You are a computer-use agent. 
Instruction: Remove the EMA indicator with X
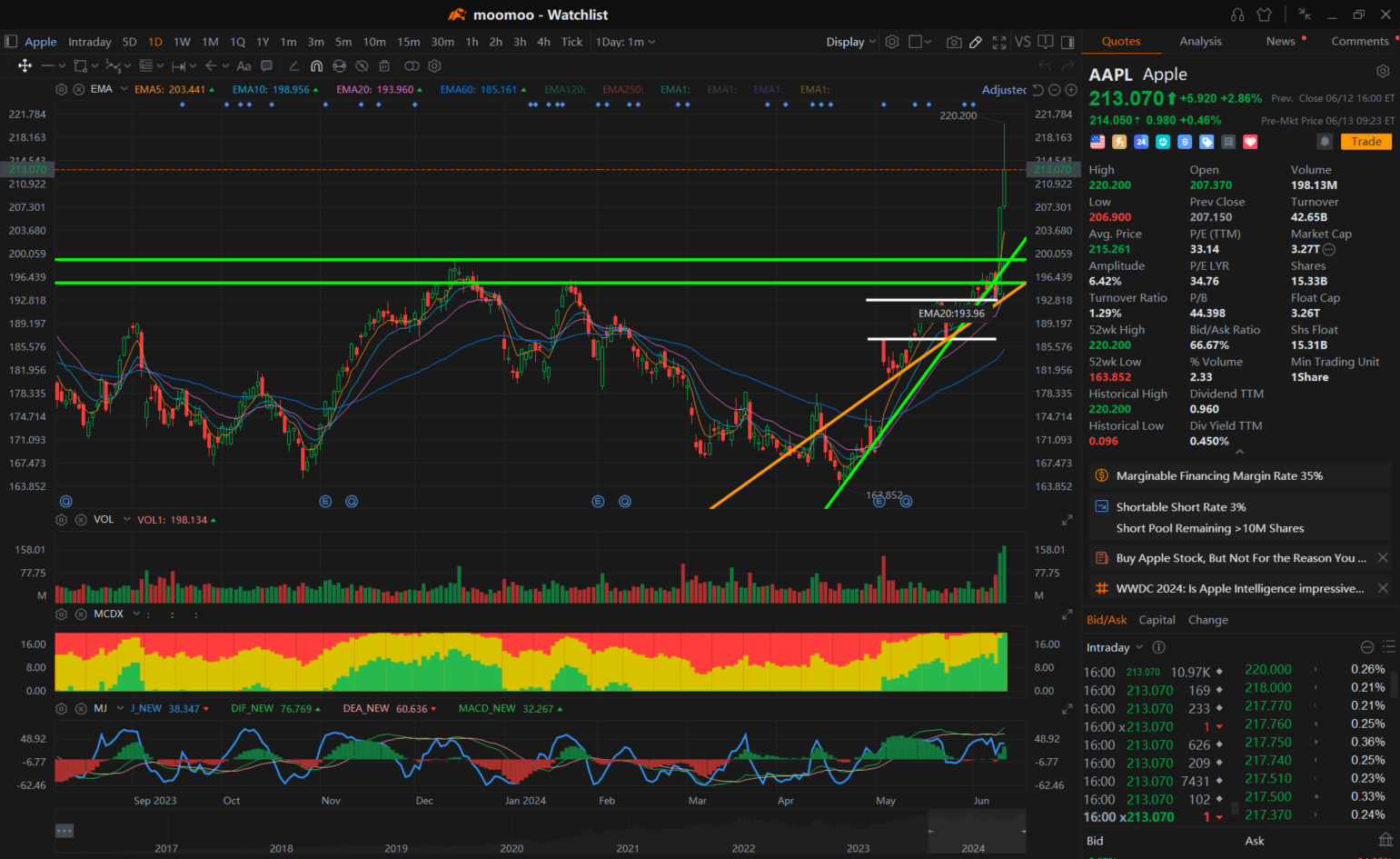[x=79, y=89]
